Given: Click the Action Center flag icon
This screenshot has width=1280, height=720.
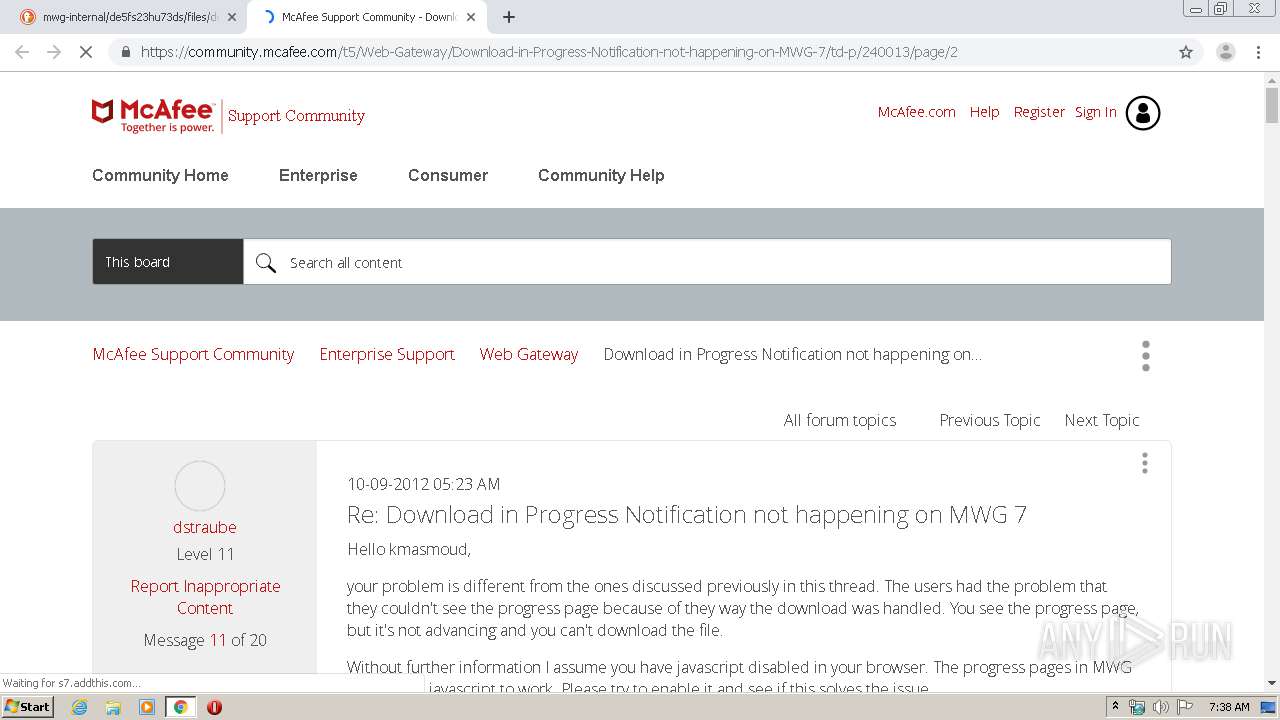Looking at the screenshot, I should pos(1185,707).
